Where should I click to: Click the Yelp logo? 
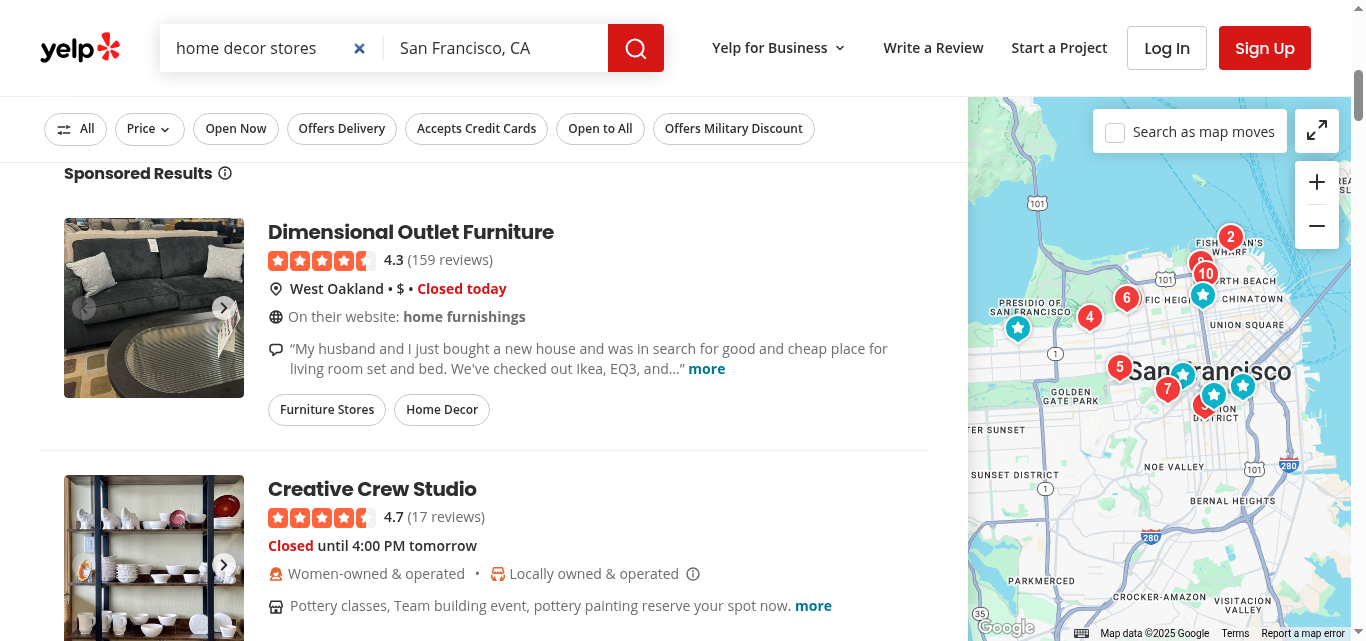coord(80,48)
